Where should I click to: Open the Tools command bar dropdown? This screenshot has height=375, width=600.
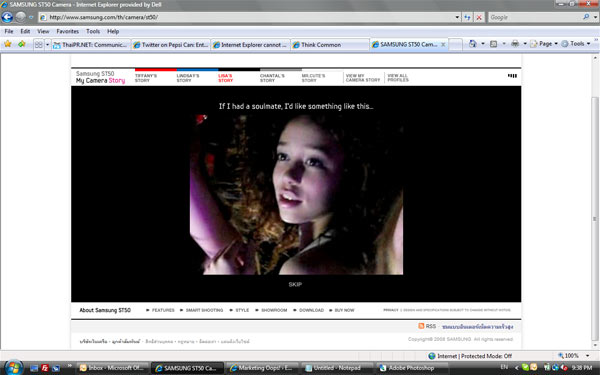click(576, 44)
